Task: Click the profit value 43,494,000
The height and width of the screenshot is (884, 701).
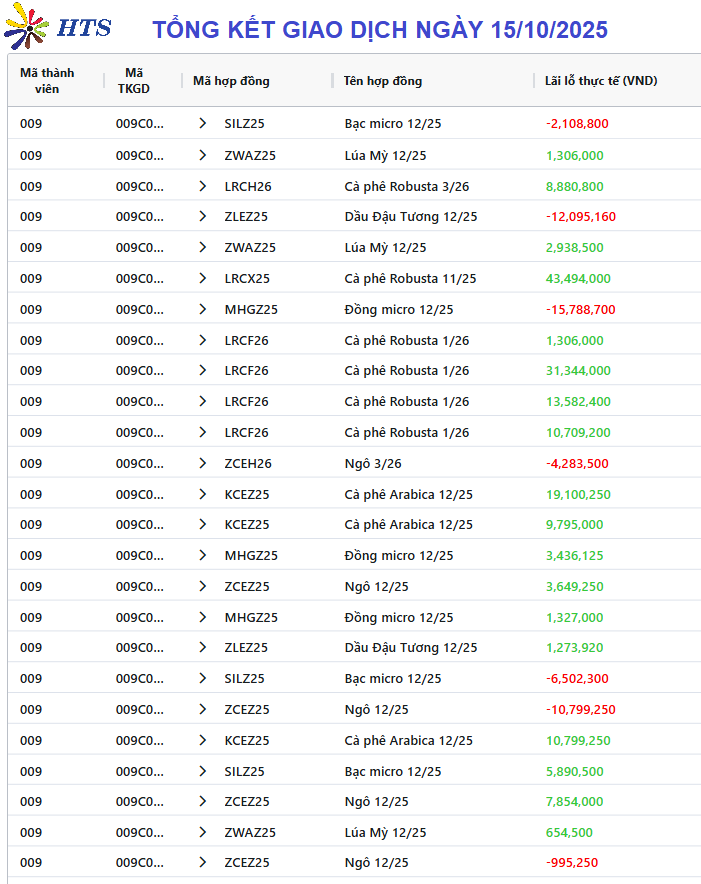Action: click(578, 279)
